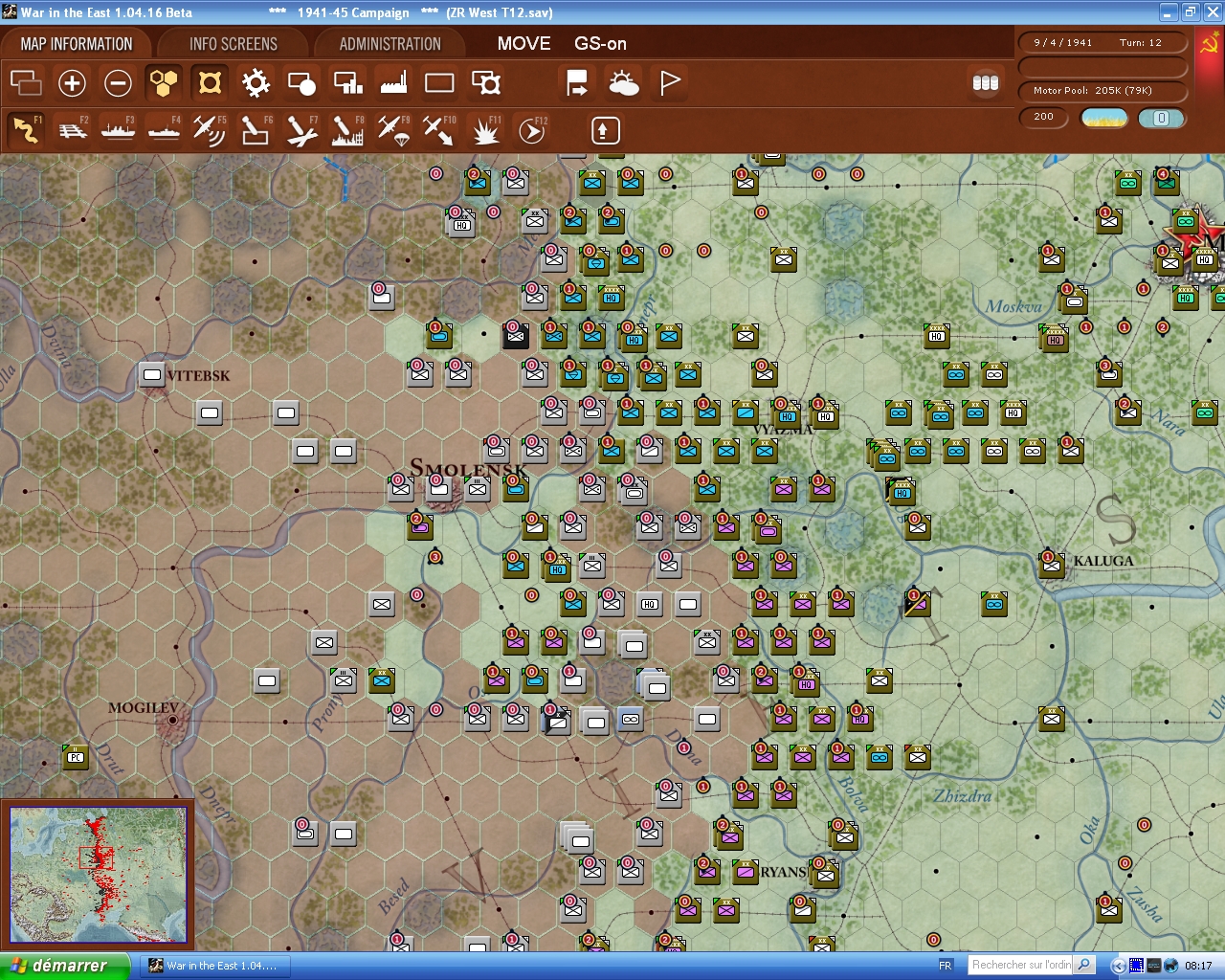This screenshot has height=980, width=1225.
Task: Click the GS-on status label
Action: (600, 44)
